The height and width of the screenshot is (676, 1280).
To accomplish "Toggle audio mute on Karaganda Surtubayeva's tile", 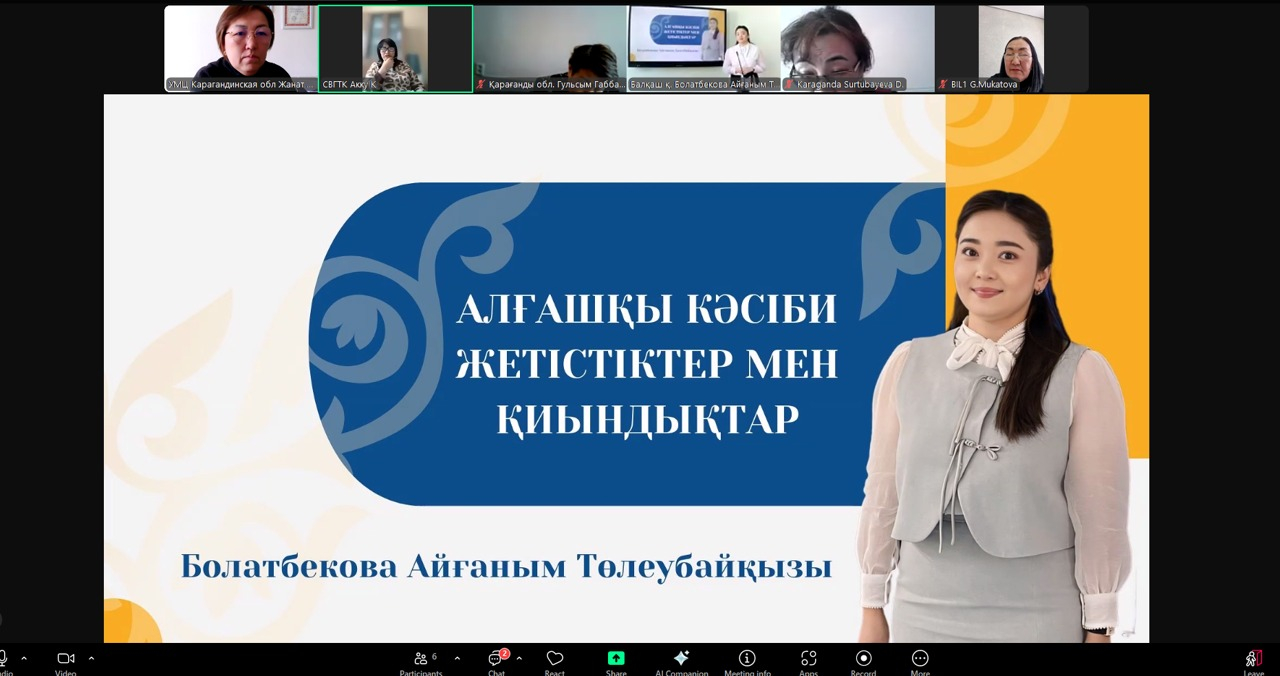I will pyautogui.click(x=790, y=85).
